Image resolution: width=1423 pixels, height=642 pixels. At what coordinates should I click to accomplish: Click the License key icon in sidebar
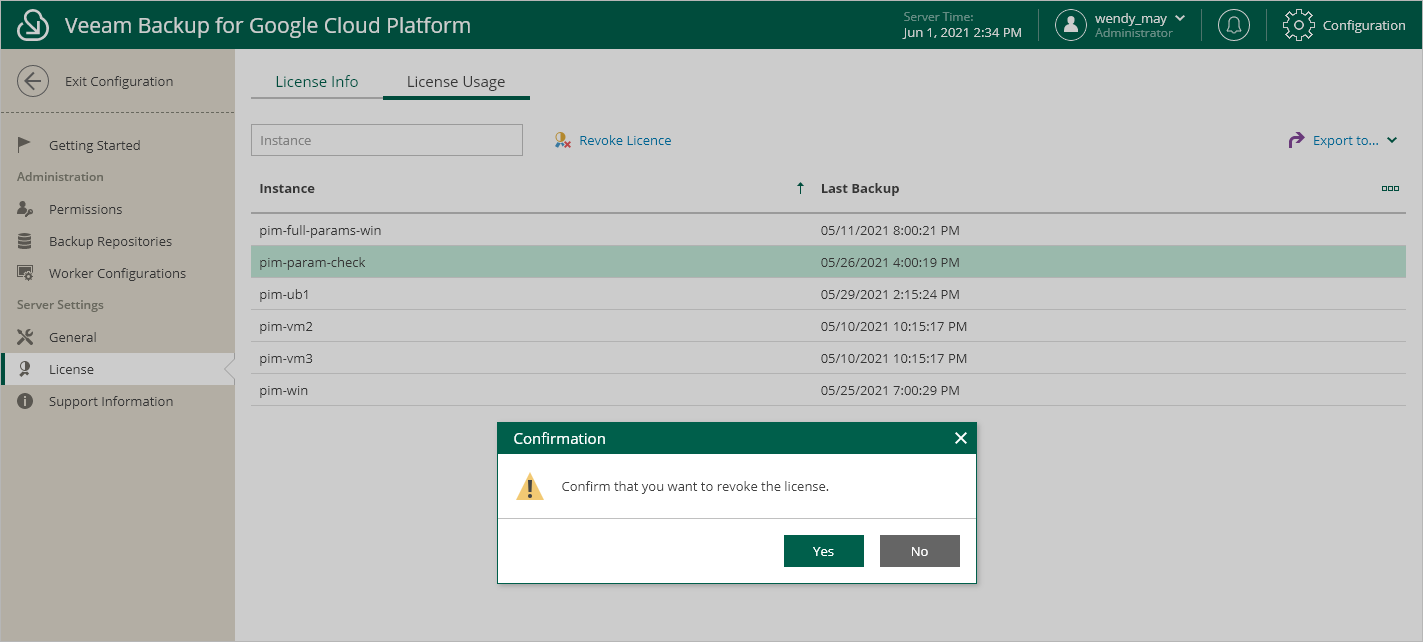click(25, 369)
